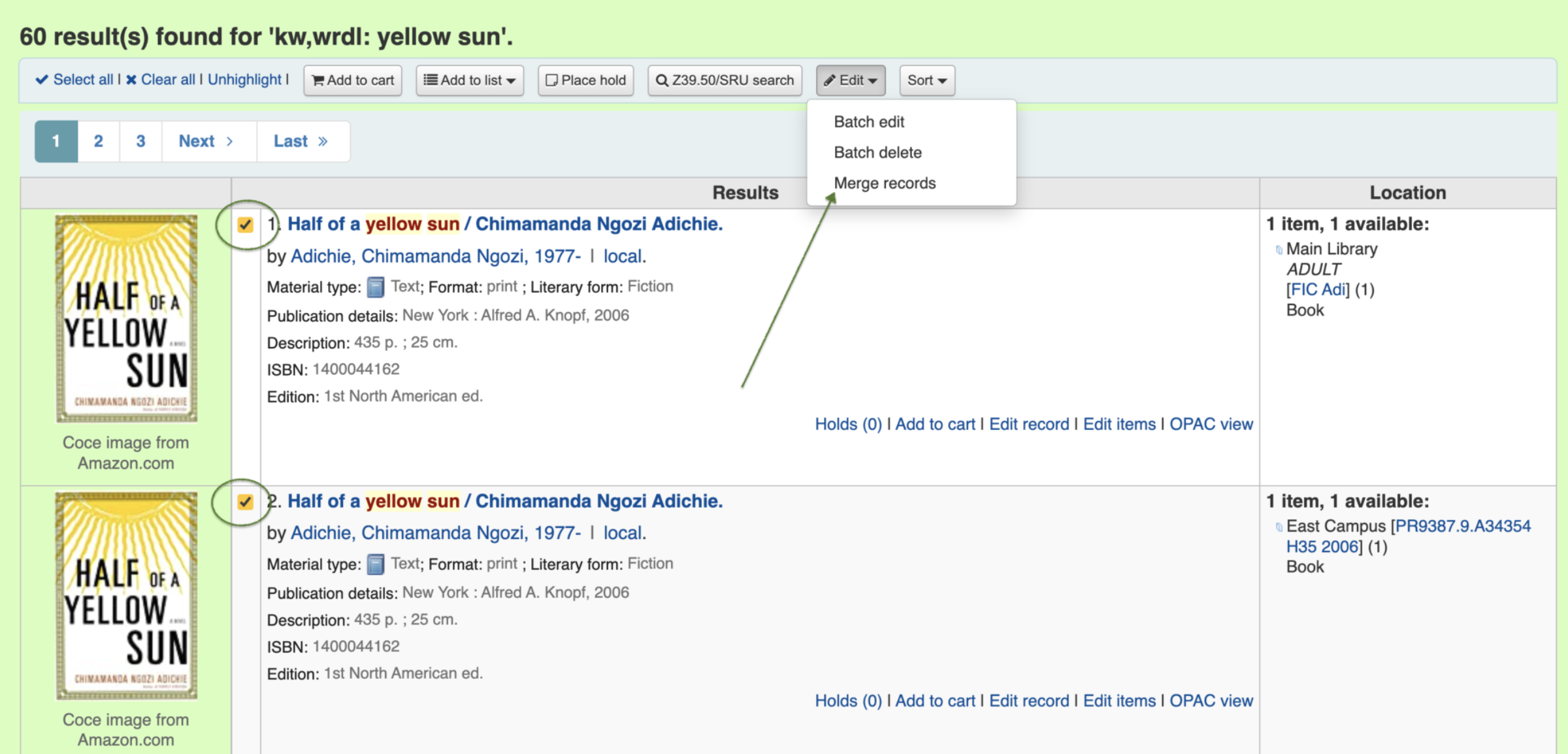
Task: Collapse the Edit dropdown menu
Action: 851,80
